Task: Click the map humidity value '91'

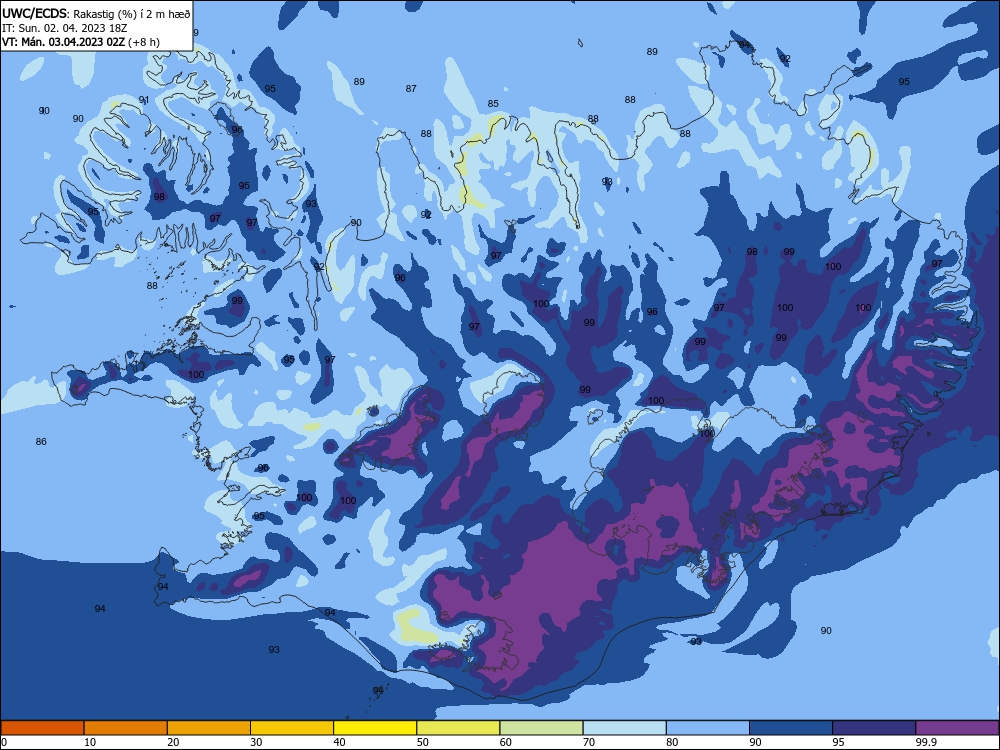Action: click(x=144, y=99)
